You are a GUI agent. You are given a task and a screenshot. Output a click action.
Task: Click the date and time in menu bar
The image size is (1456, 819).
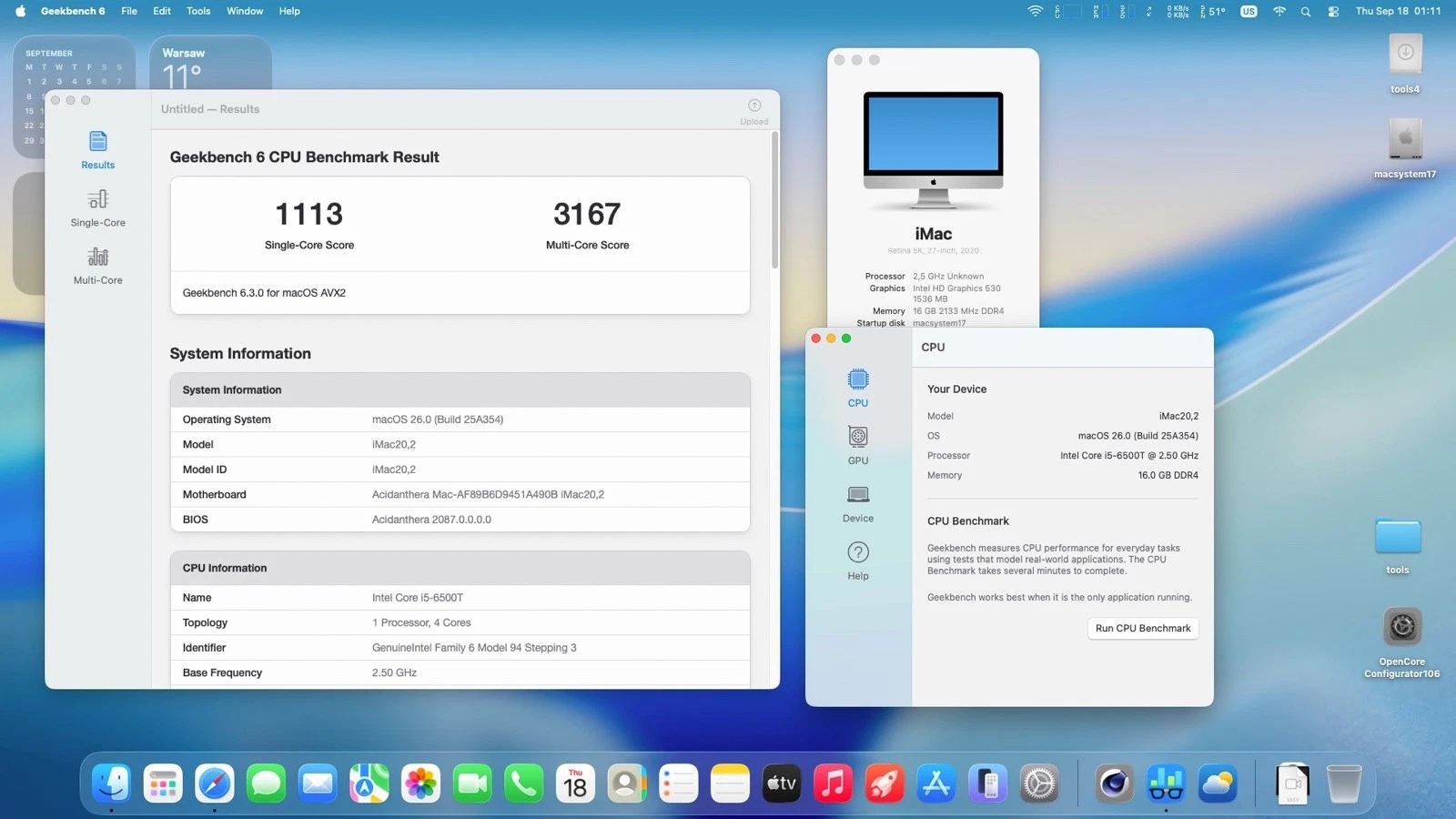pyautogui.click(x=1398, y=11)
